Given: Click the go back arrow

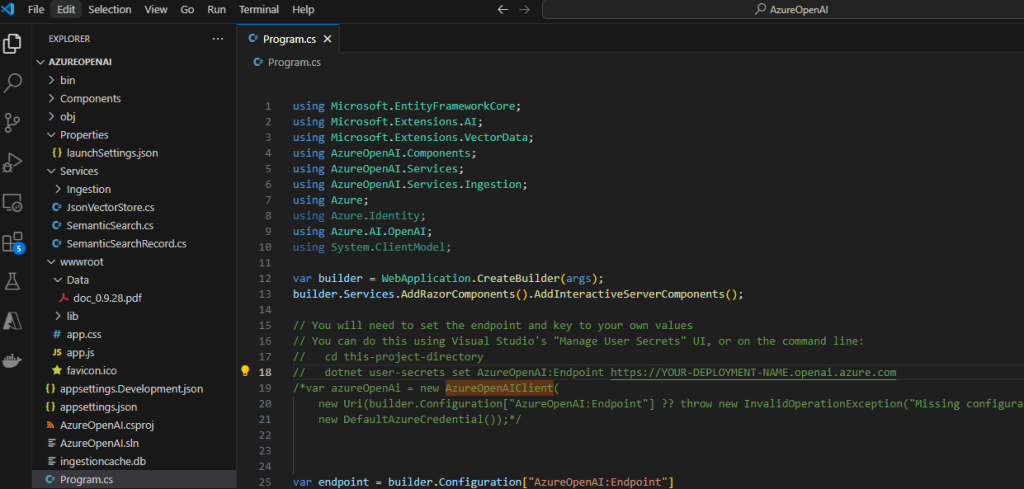Looking at the screenshot, I should [x=502, y=10].
